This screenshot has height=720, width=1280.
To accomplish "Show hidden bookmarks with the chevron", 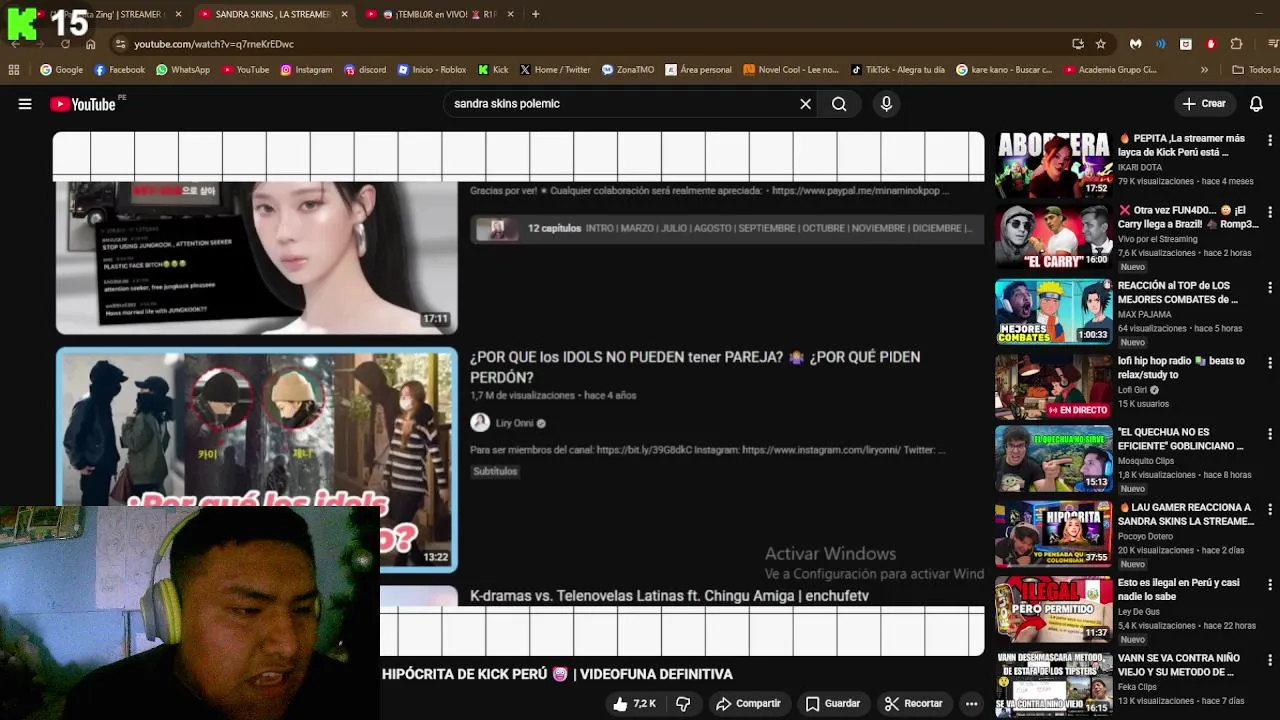I will [x=1204, y=70].
